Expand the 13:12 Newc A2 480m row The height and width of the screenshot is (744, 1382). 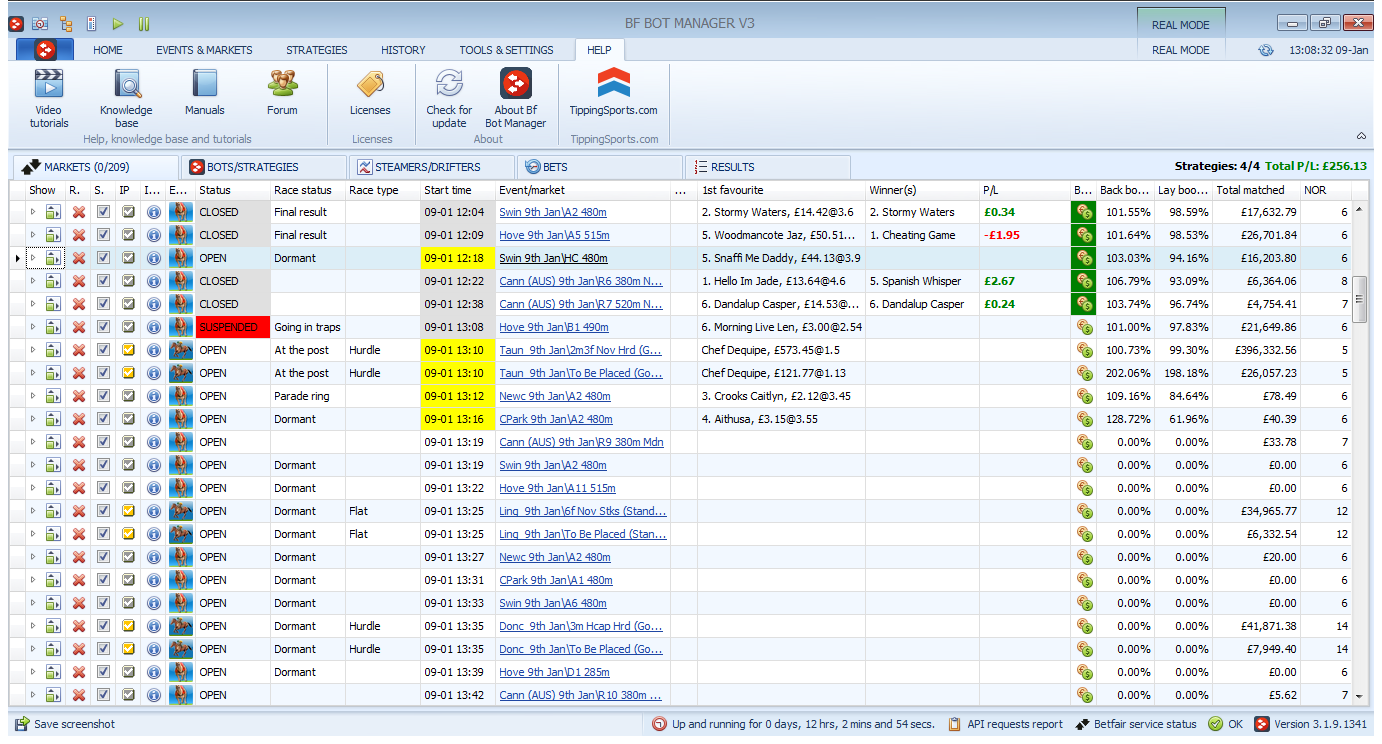pos(32,396)
